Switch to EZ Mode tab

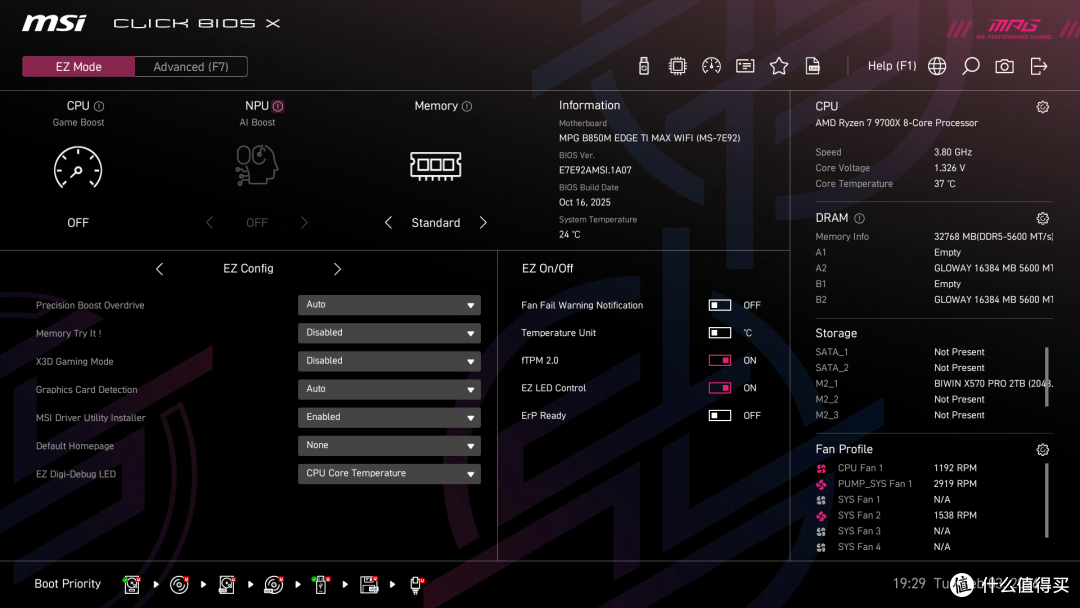coord(79,67)
